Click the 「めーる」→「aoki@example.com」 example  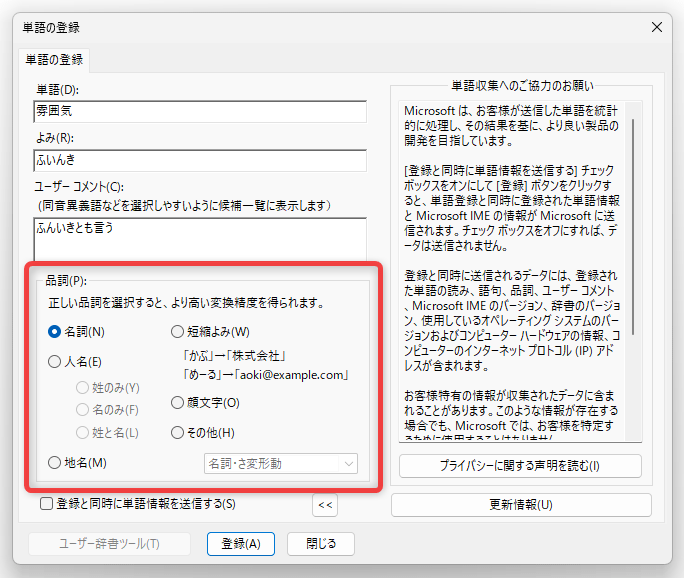(266, 375)
